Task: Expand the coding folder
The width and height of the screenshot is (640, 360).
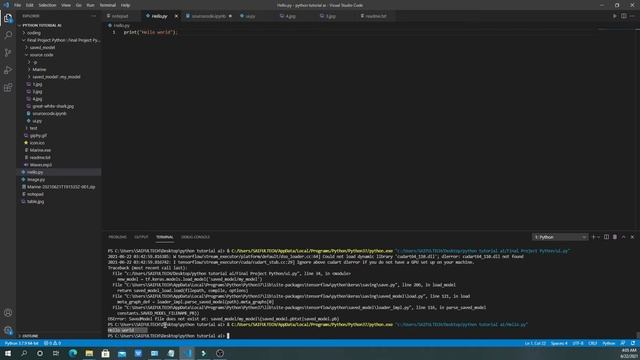Action: coord(33,33)
